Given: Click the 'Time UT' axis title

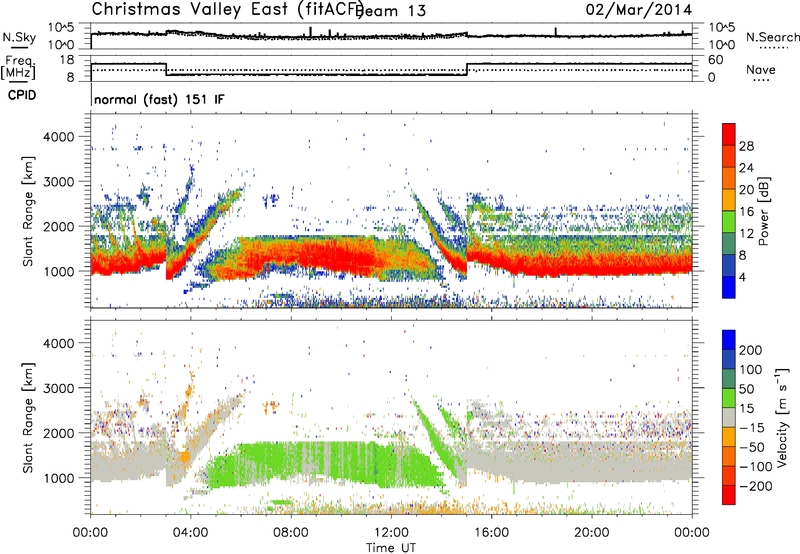Looking at the screenshot, I should click(391, 548).
